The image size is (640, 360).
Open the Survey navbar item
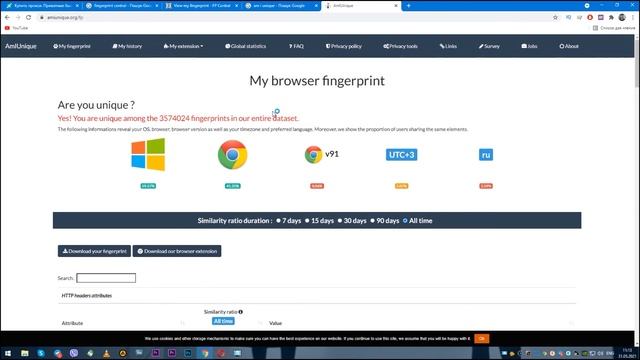(x=489, y=46)
